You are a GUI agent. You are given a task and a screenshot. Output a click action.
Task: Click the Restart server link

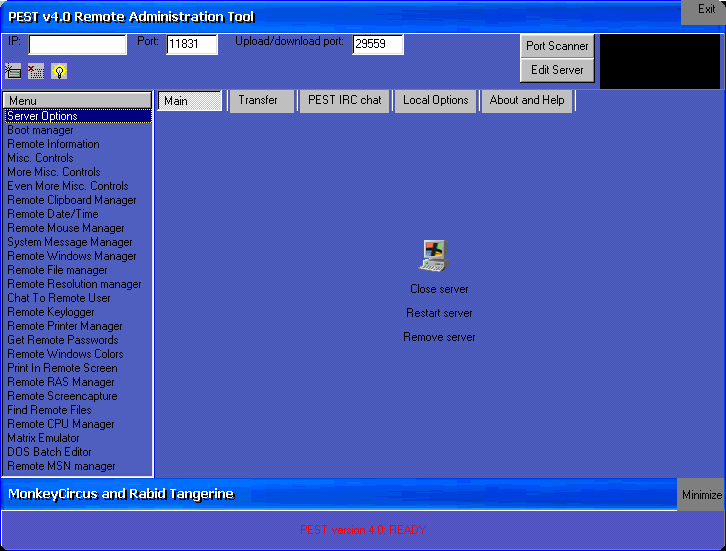pyautogui.click(x=439, y=313)
